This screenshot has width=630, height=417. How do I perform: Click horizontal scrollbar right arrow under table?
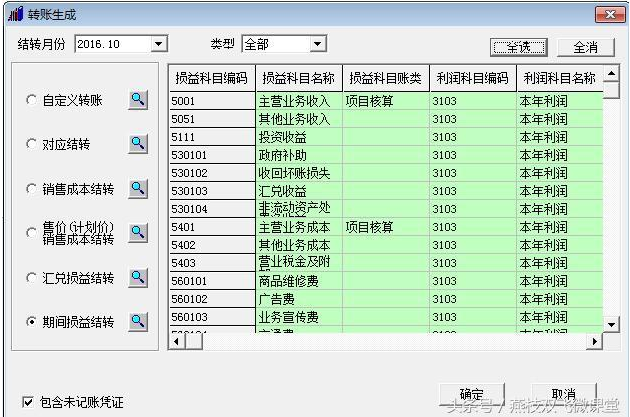(595, 341)
